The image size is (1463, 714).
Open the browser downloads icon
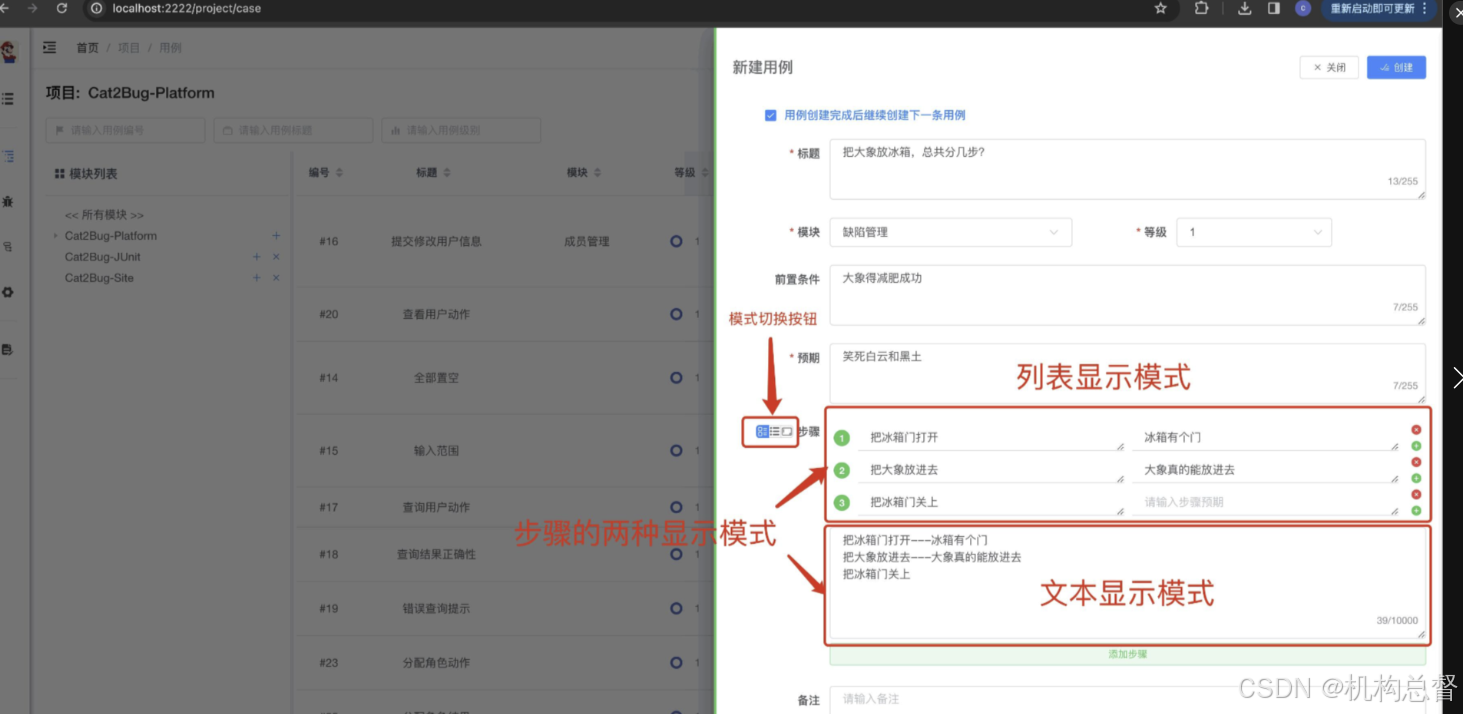pos(1245,8)
